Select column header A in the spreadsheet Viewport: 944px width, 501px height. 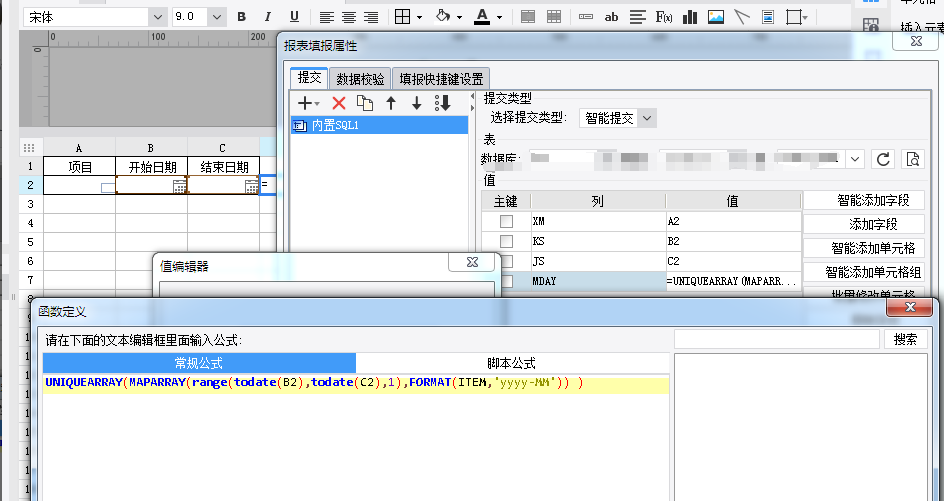point(79,148)
